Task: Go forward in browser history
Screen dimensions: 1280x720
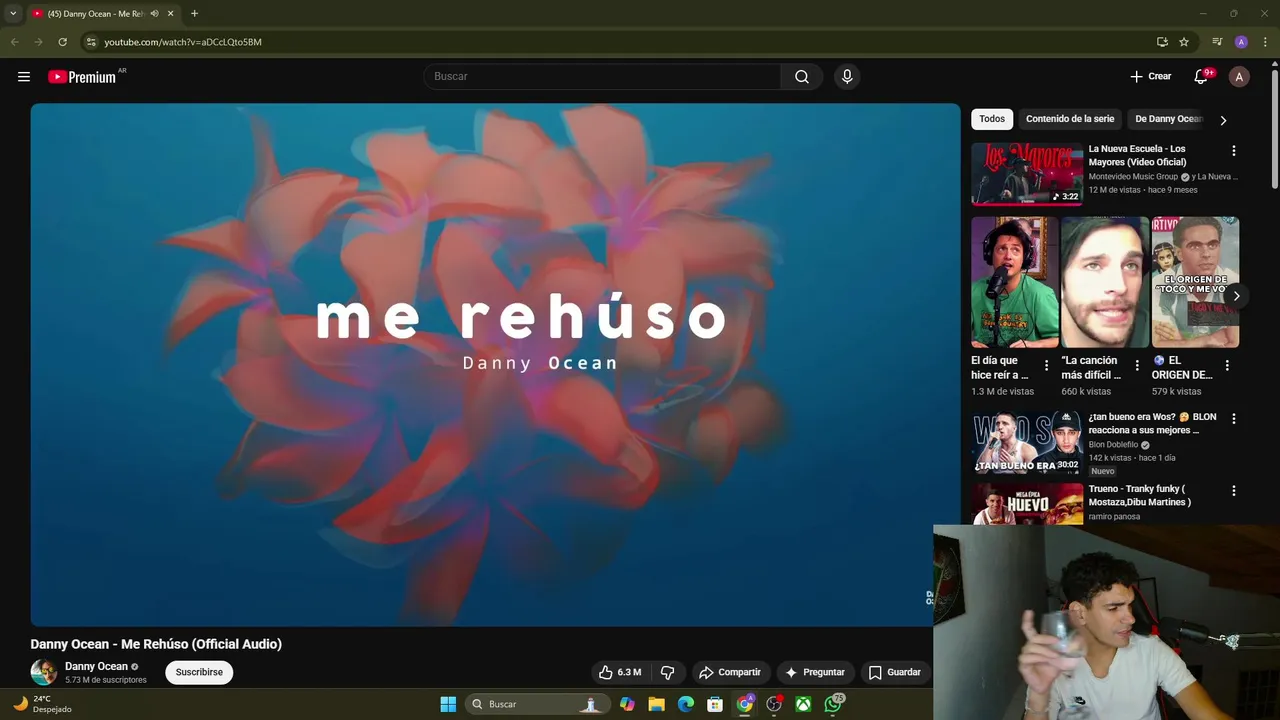Action: [x=38, y=42]
